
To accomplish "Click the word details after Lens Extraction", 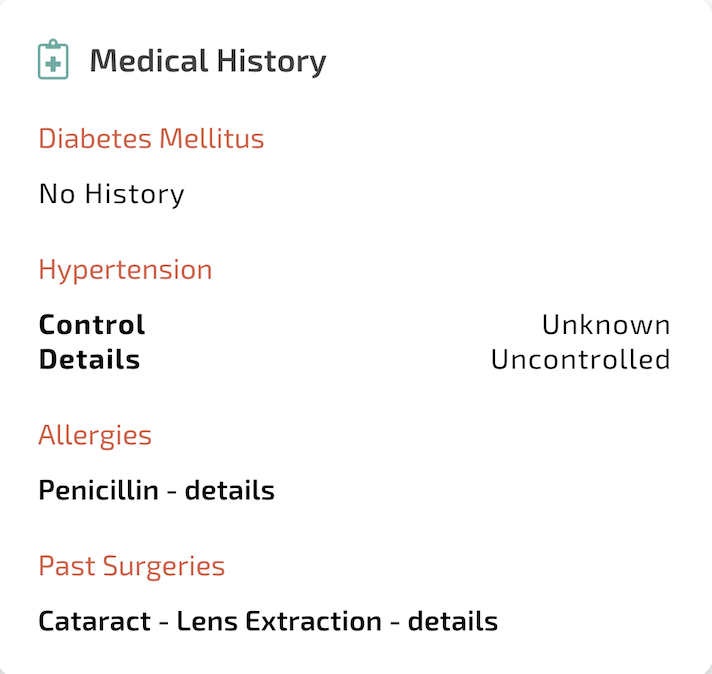I will point(453,621).
